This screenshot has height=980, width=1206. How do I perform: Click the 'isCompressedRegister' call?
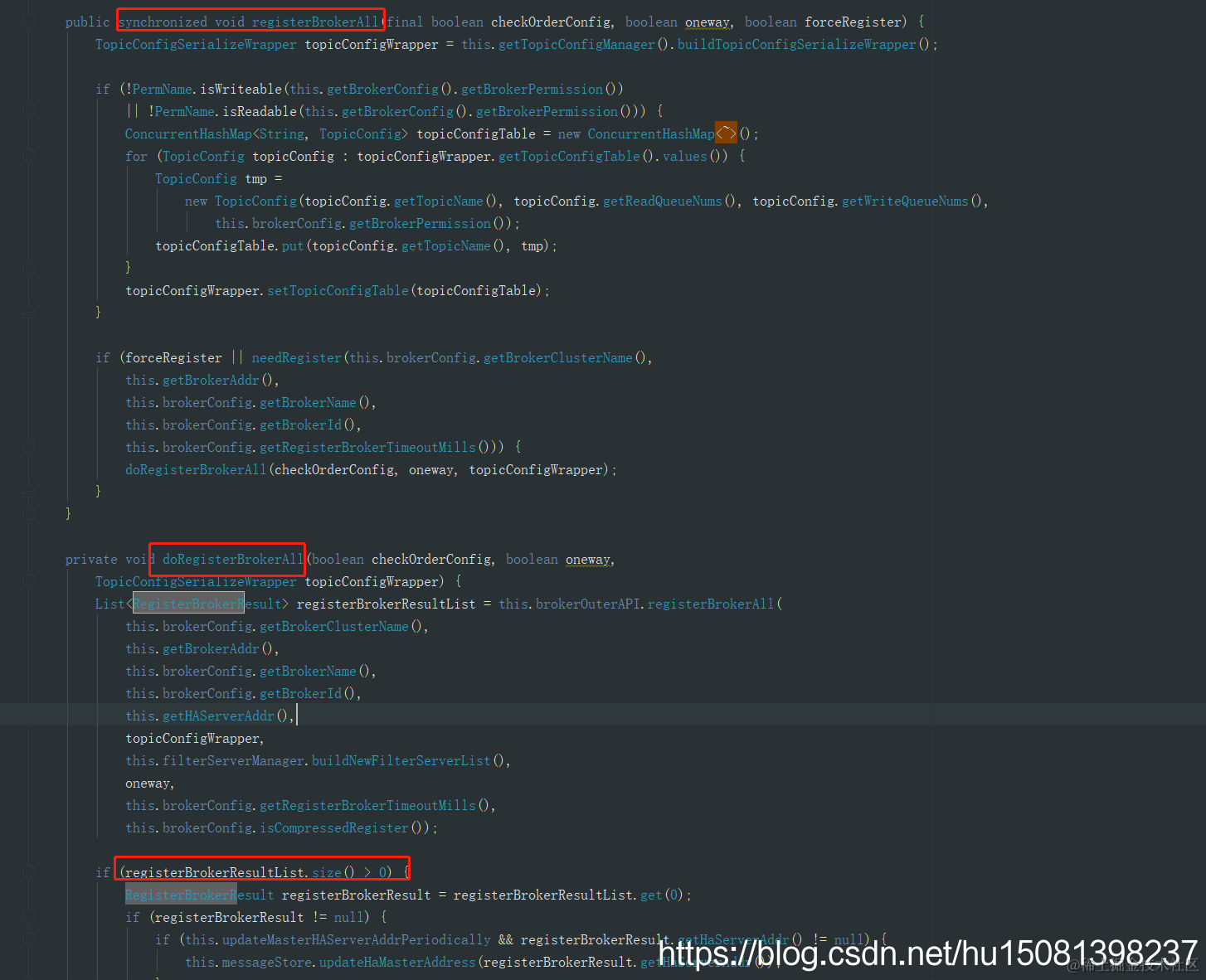[333, 828]
